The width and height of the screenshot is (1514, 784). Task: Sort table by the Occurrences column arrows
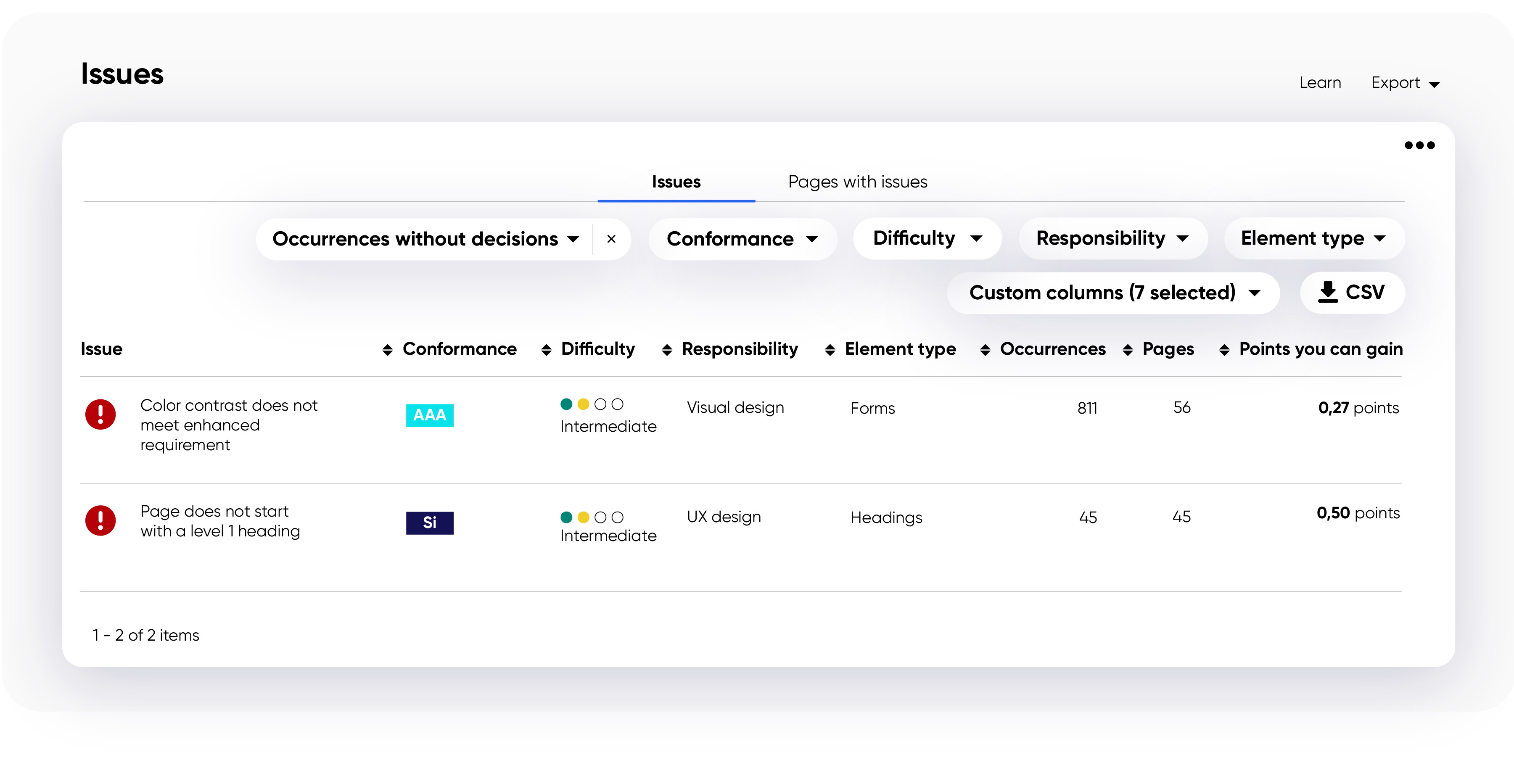[985, 350]
